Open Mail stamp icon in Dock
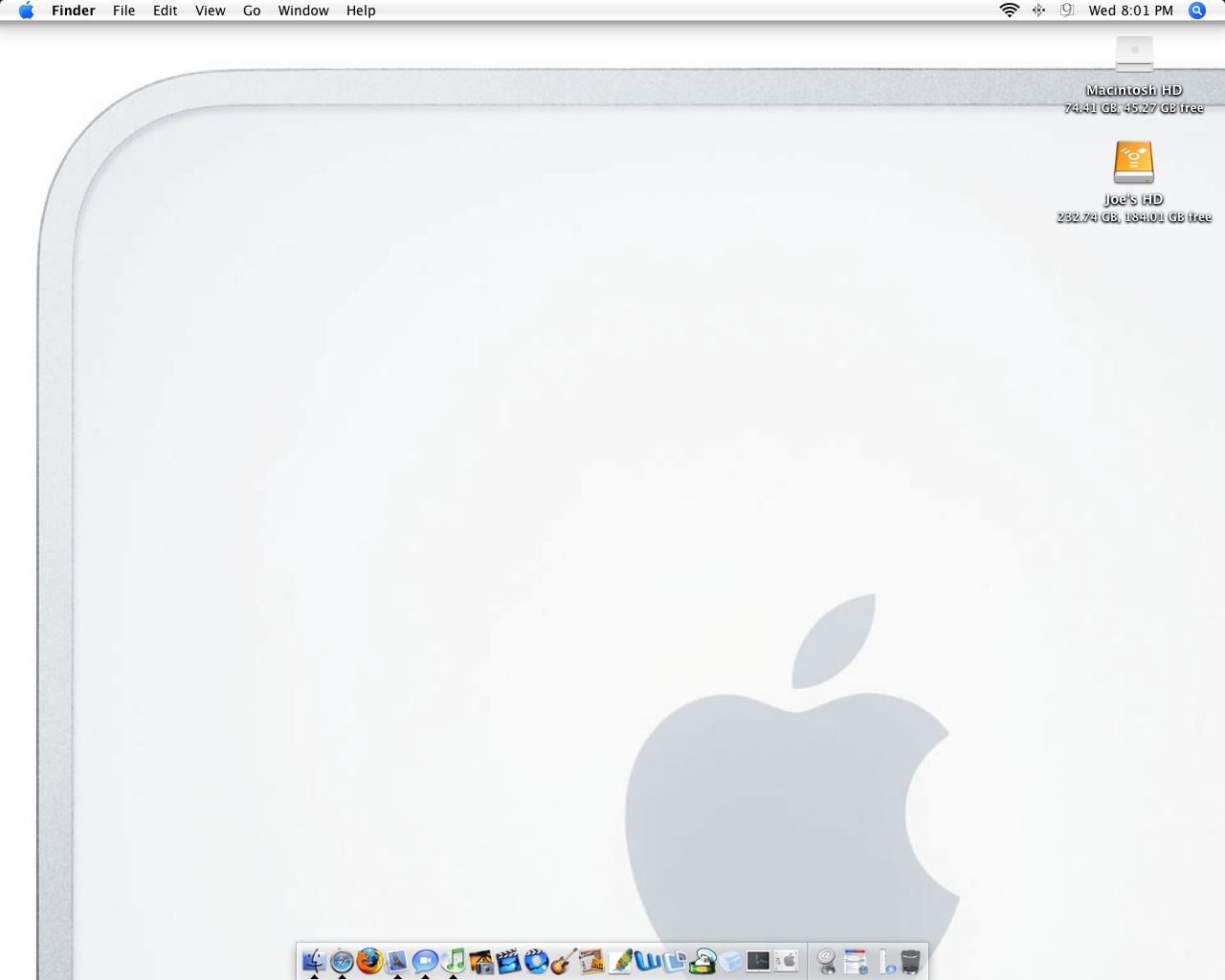This screenshot has width=1225, height=980. tap(397, 961)
